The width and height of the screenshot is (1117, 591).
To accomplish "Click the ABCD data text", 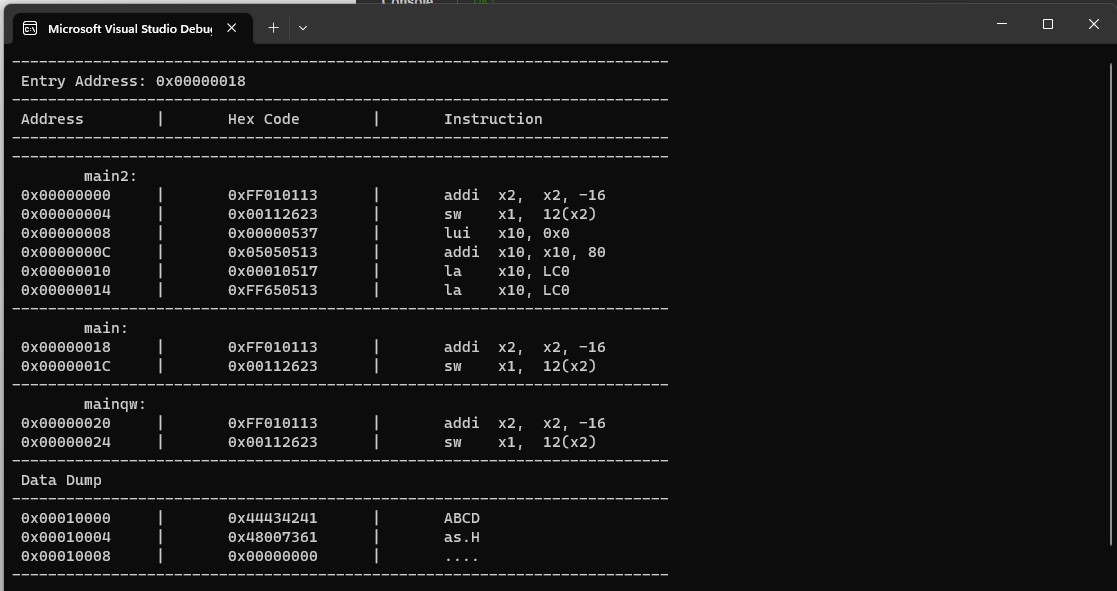I will [462, 518].
